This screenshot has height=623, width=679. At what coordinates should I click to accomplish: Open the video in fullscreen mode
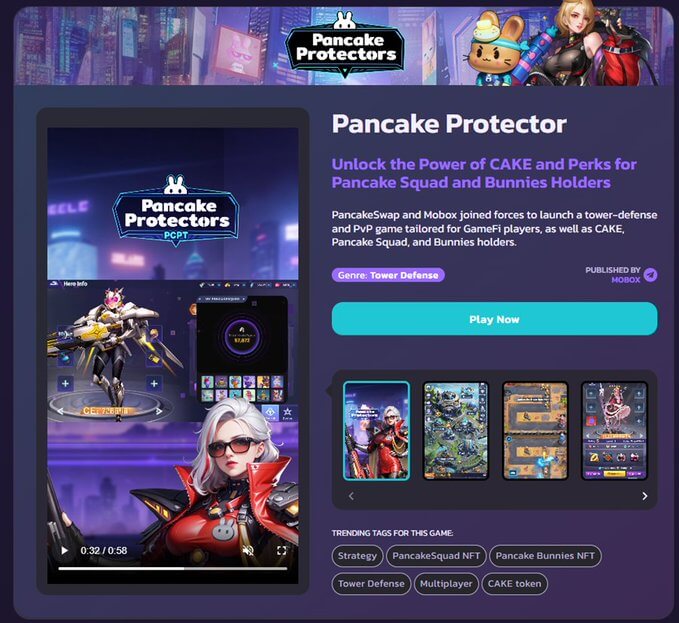pos(281,550)
